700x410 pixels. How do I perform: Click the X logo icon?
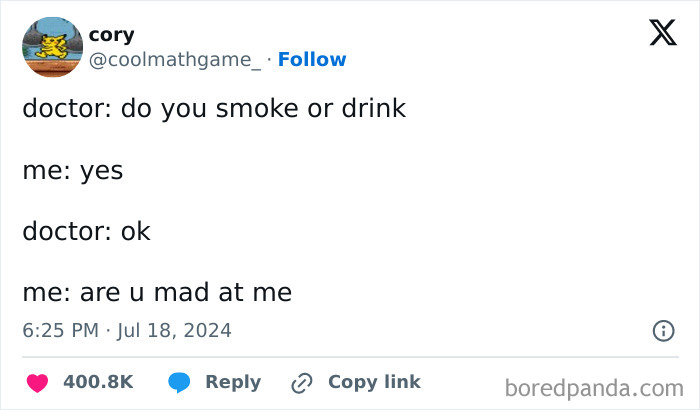coord(663,33)
